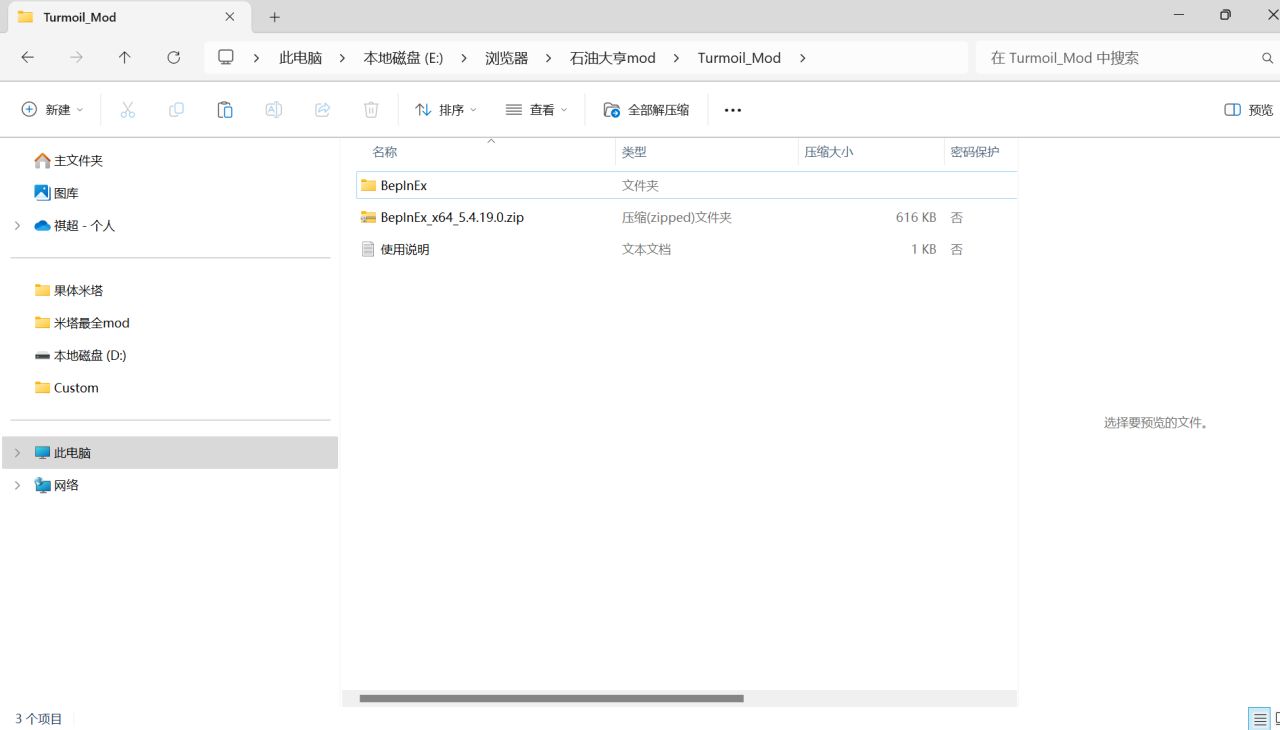Expand chevron after 本地磁盘 (E:) in path
The width and height of the screenshot is (1280, 730).
[464, 58]
